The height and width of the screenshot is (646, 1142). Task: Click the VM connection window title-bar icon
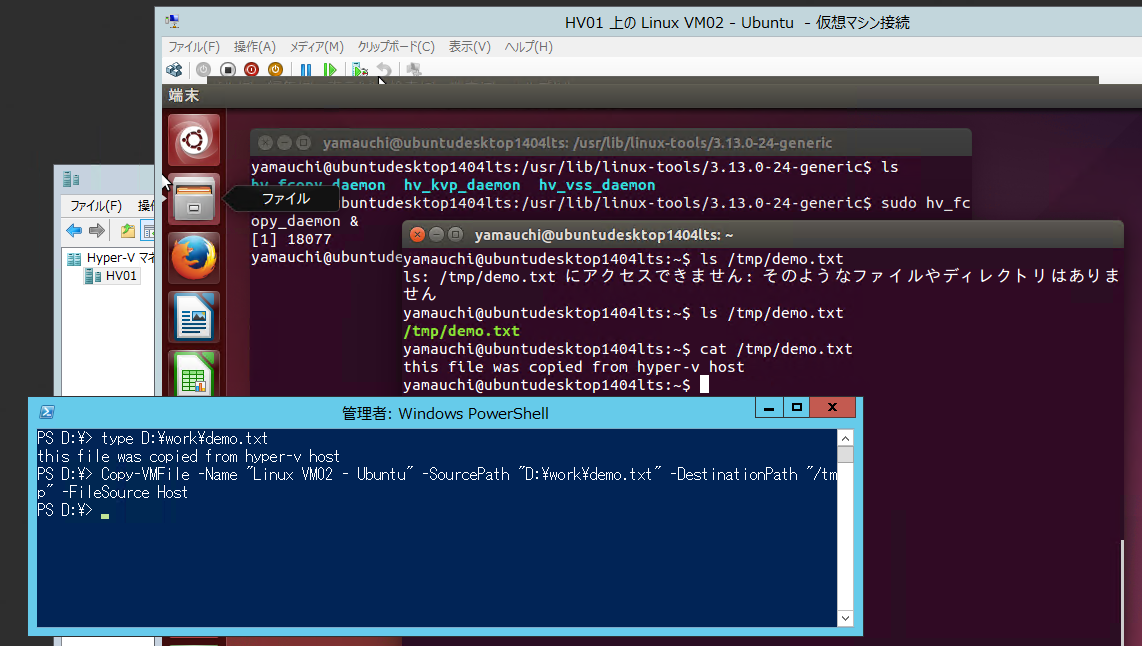pos(173,22)
